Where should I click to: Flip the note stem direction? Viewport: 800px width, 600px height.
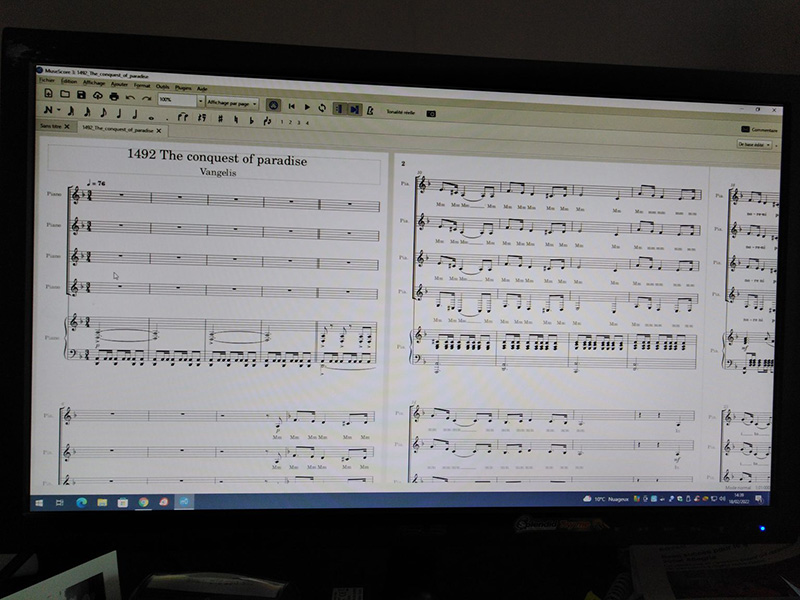[x=267, y=121]
